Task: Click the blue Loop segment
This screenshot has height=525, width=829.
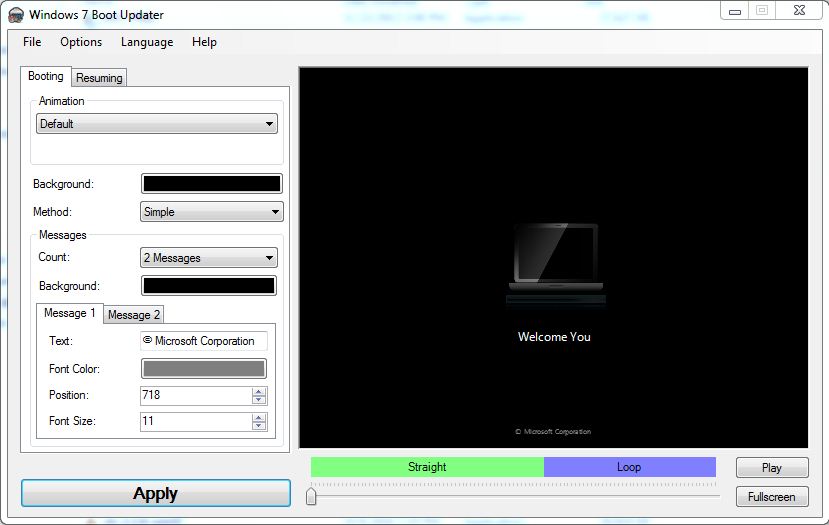Action: click(x=630, y=467)
